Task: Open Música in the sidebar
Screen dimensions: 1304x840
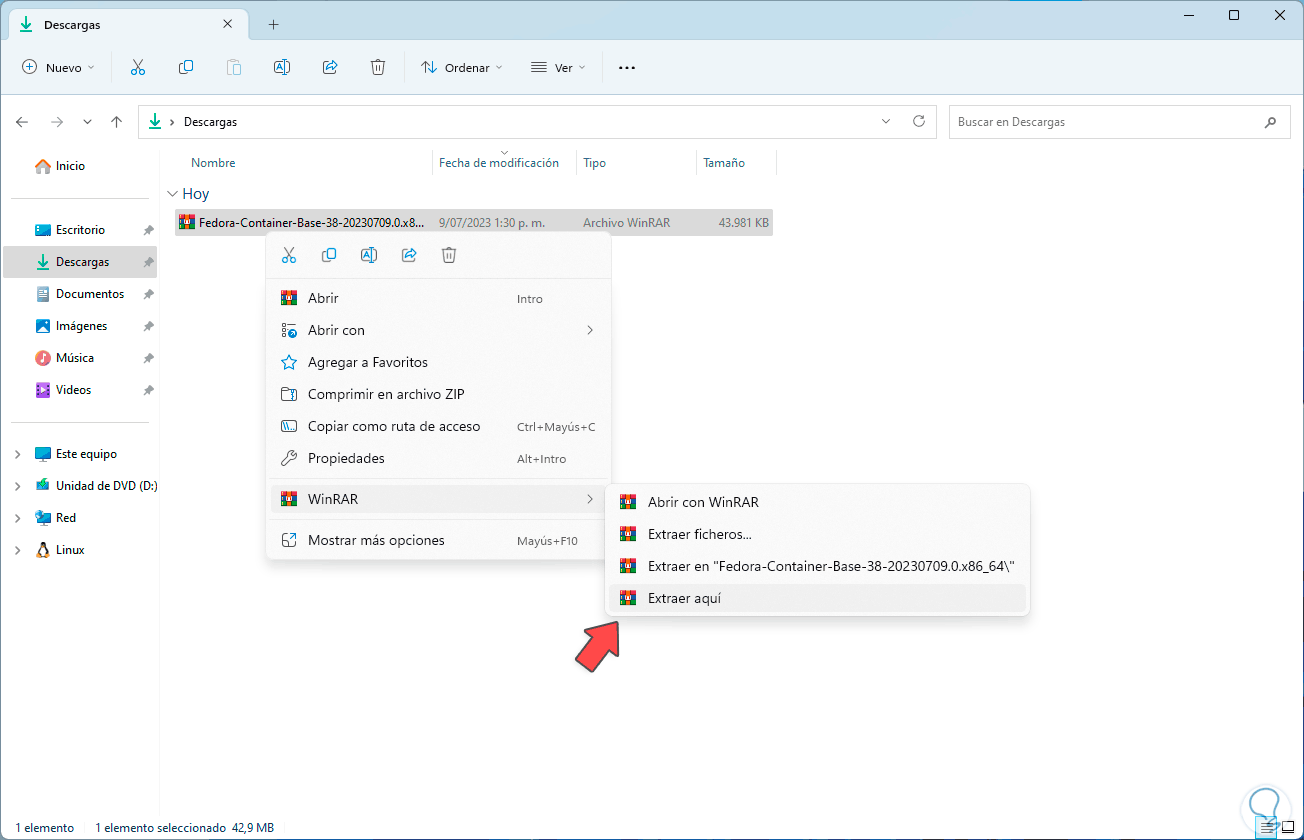Action: coord(80,358)
